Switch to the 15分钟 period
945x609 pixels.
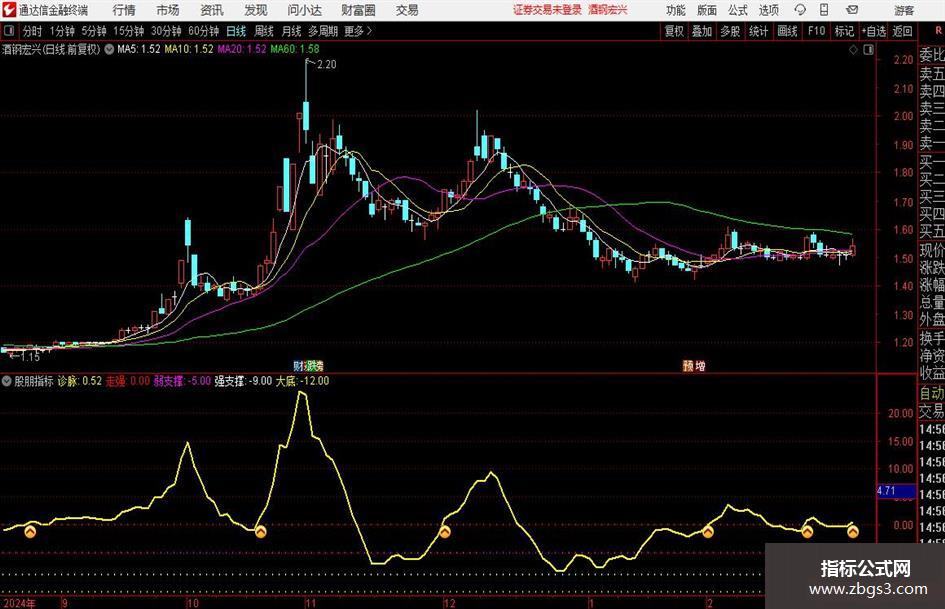tap(129, 30)
